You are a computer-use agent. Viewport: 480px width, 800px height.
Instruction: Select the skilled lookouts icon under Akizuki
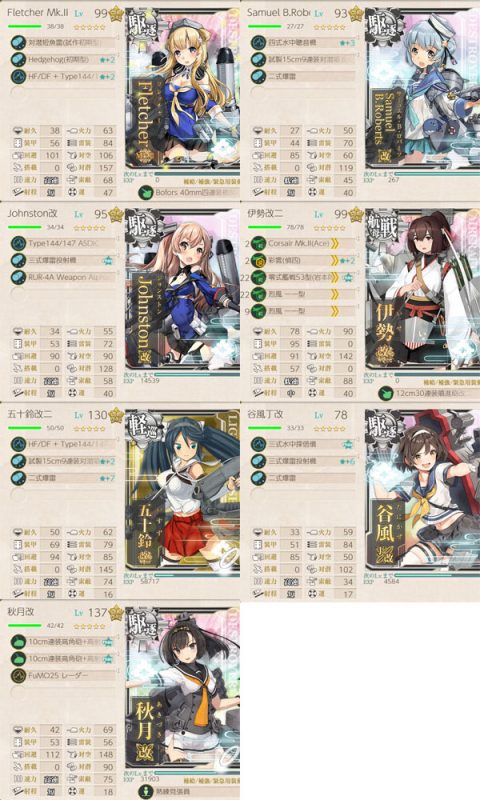point(145,791)
